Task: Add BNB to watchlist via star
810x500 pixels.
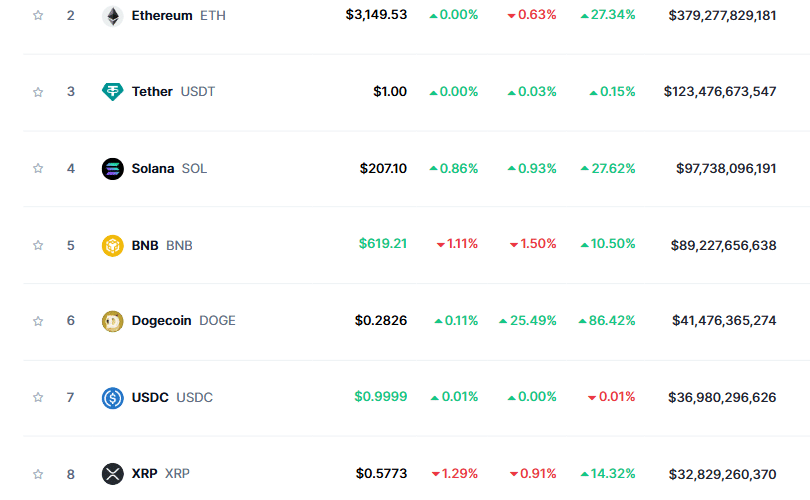Action: tap(38, 245)
